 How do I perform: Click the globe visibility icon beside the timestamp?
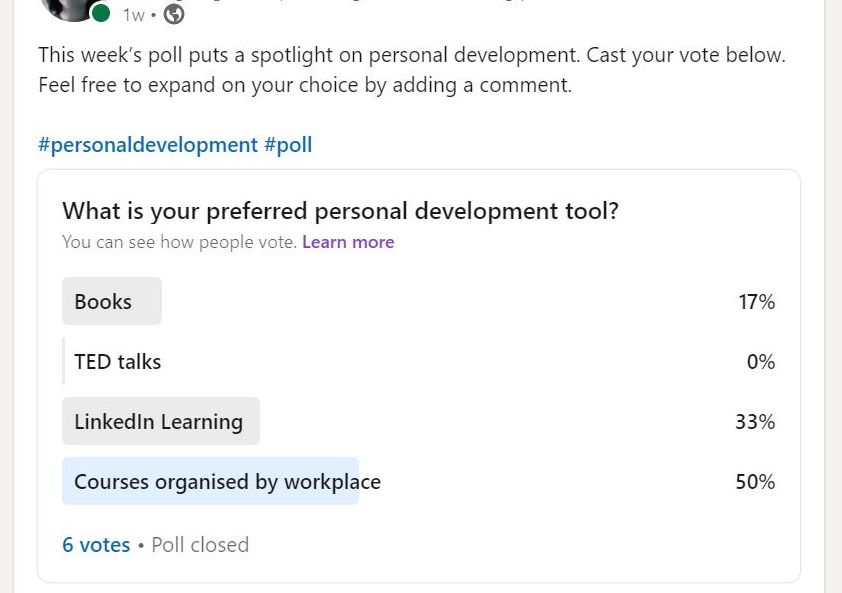click(174, 14)
